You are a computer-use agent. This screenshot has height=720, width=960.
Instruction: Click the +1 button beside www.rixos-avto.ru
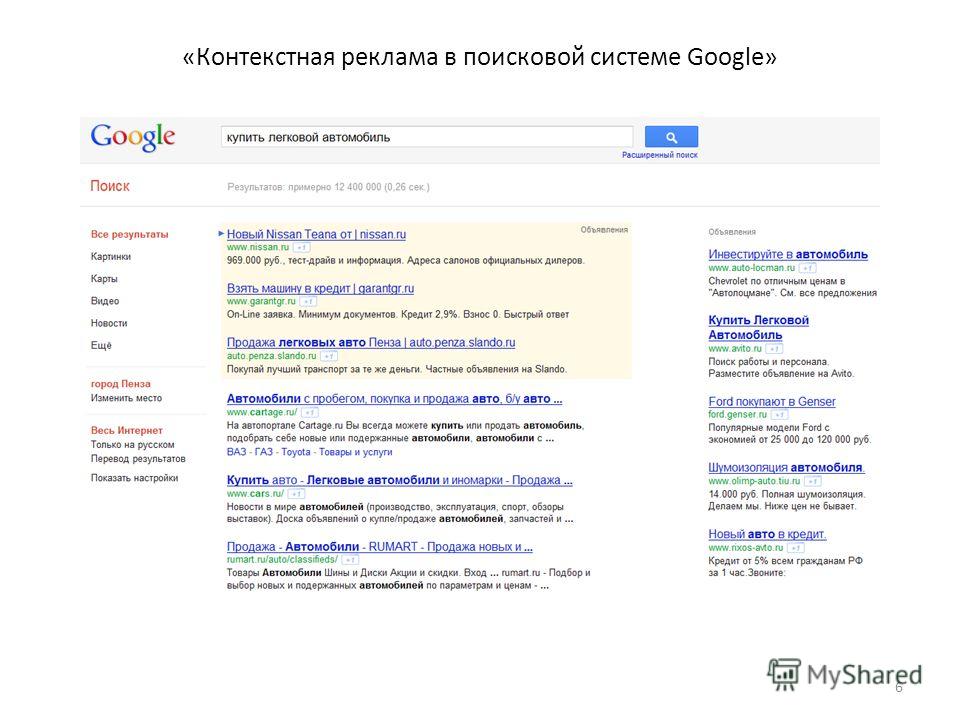796,547
